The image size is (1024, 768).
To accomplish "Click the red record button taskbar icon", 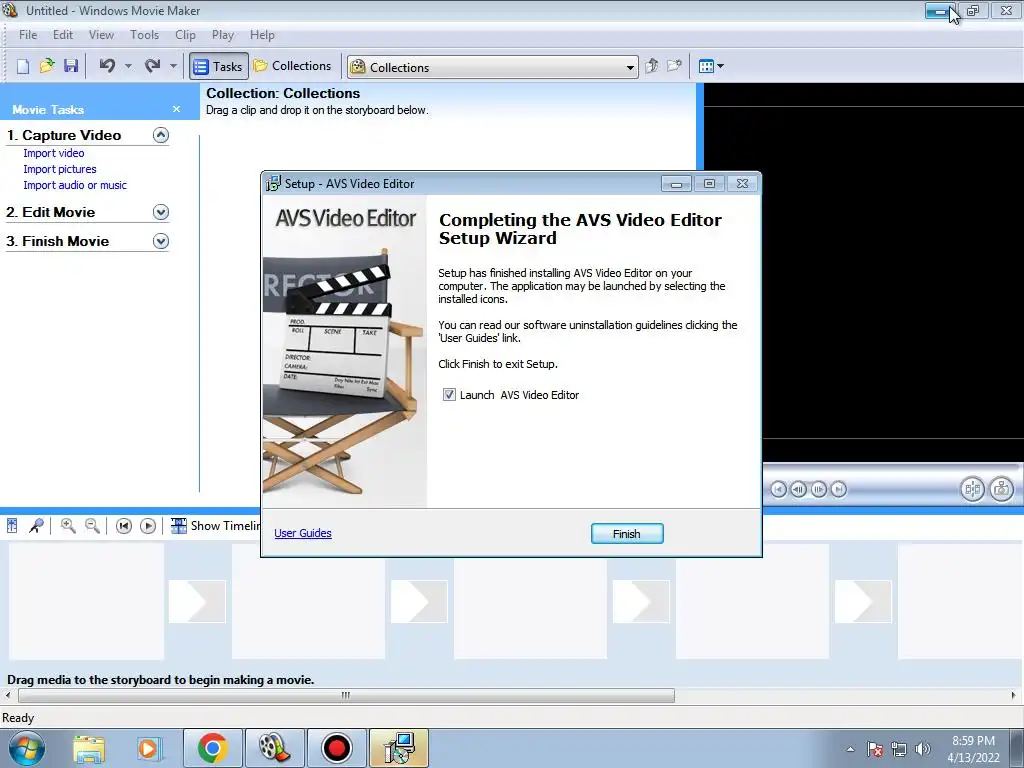I will [336, 748].
